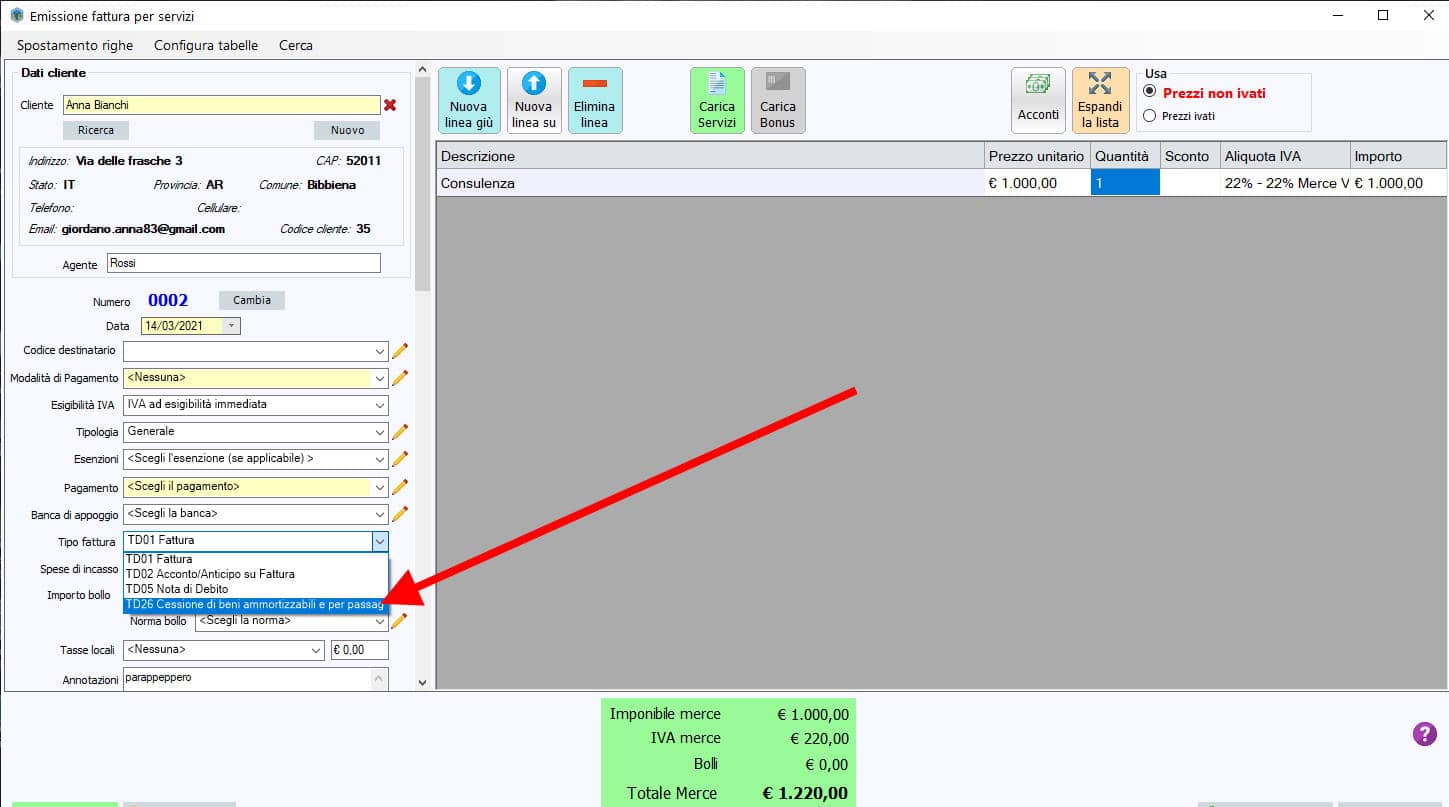Click the Carica Bonus button

(778, 100)
